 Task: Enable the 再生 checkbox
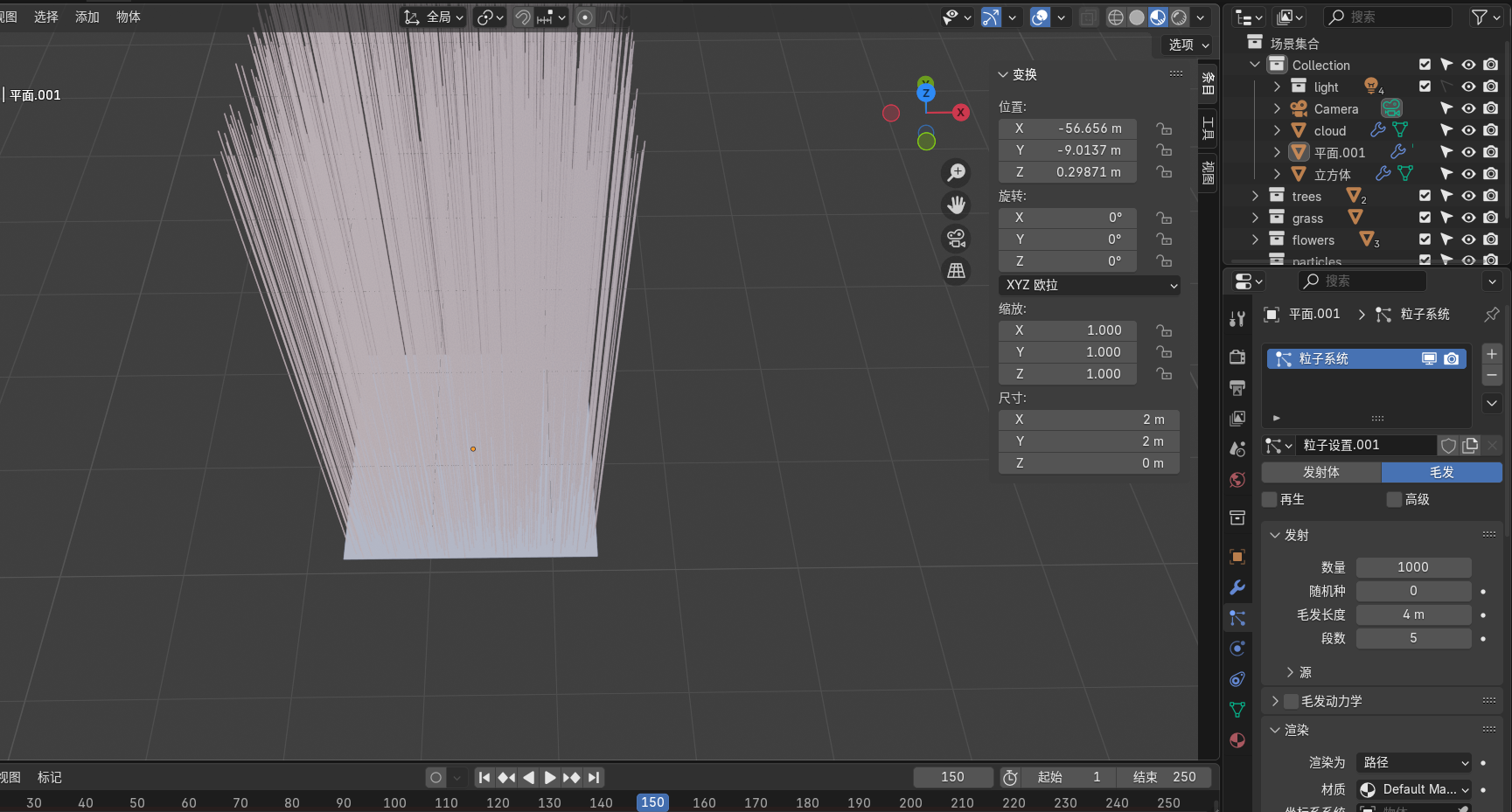[1270, 499]
